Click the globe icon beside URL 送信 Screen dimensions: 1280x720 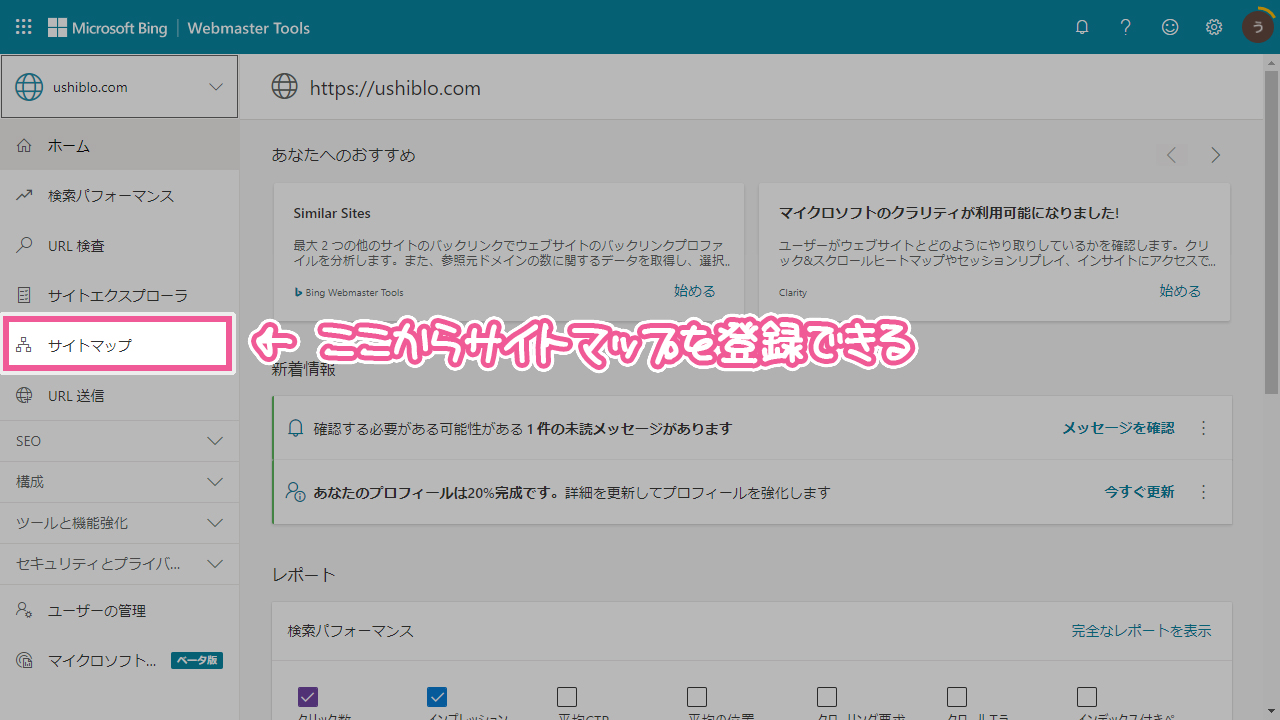(x=25, y=396)
